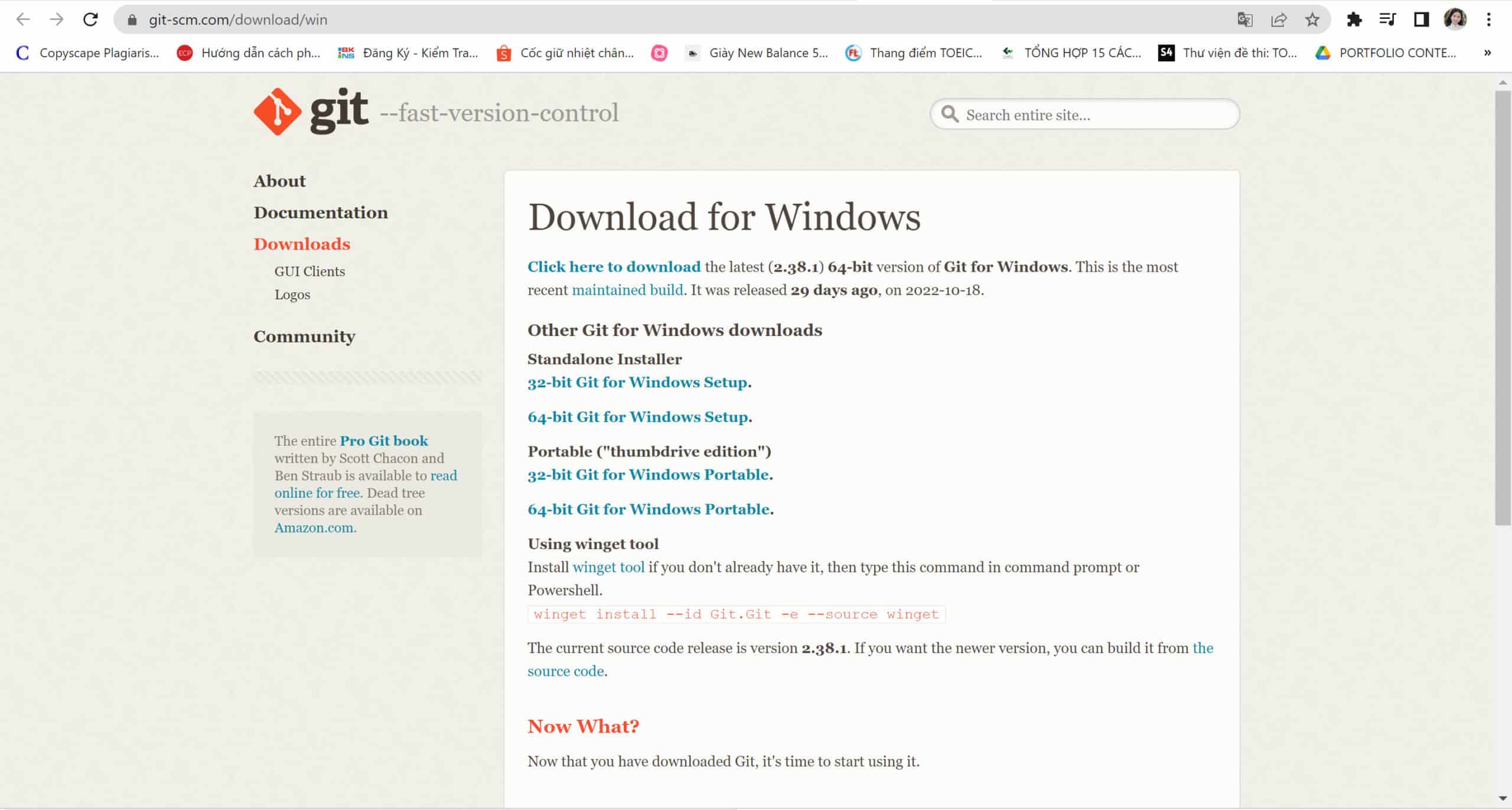Select the Downloads nav item
Viewport: 1512px width, 810px height.
tap(302, 244)
